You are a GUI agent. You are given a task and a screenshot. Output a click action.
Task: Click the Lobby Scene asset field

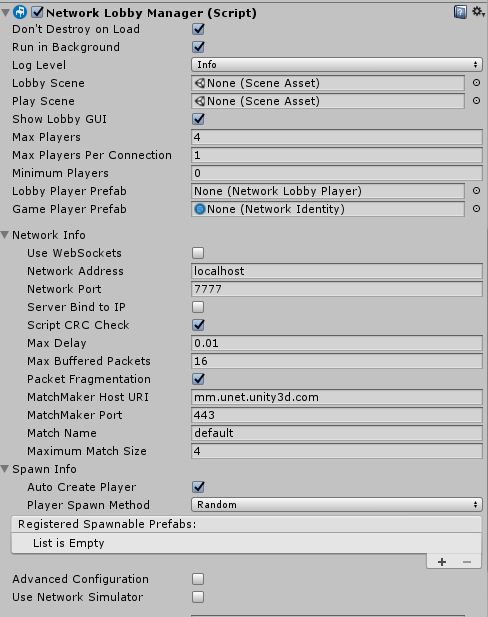tap(328, 83)
